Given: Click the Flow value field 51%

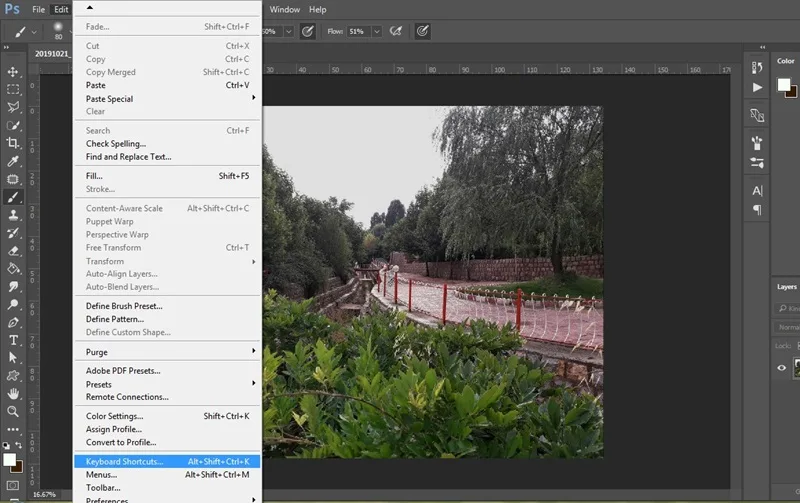Looking at the screenshot, I should tap(359, 32).
